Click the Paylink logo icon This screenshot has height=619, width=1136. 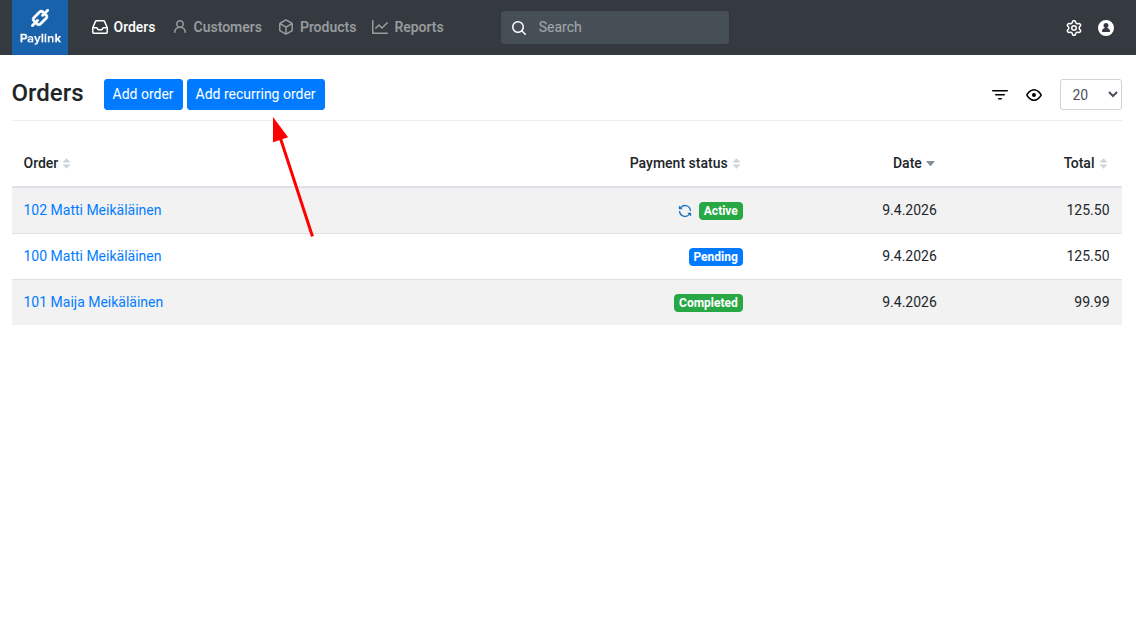[40, 20]
